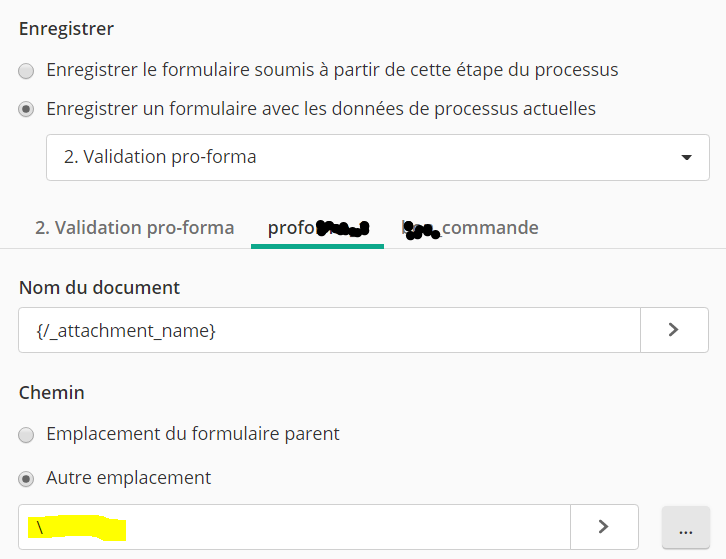
Task: Click the 'Enregistrer' section heading
Action: pos(66,28)
